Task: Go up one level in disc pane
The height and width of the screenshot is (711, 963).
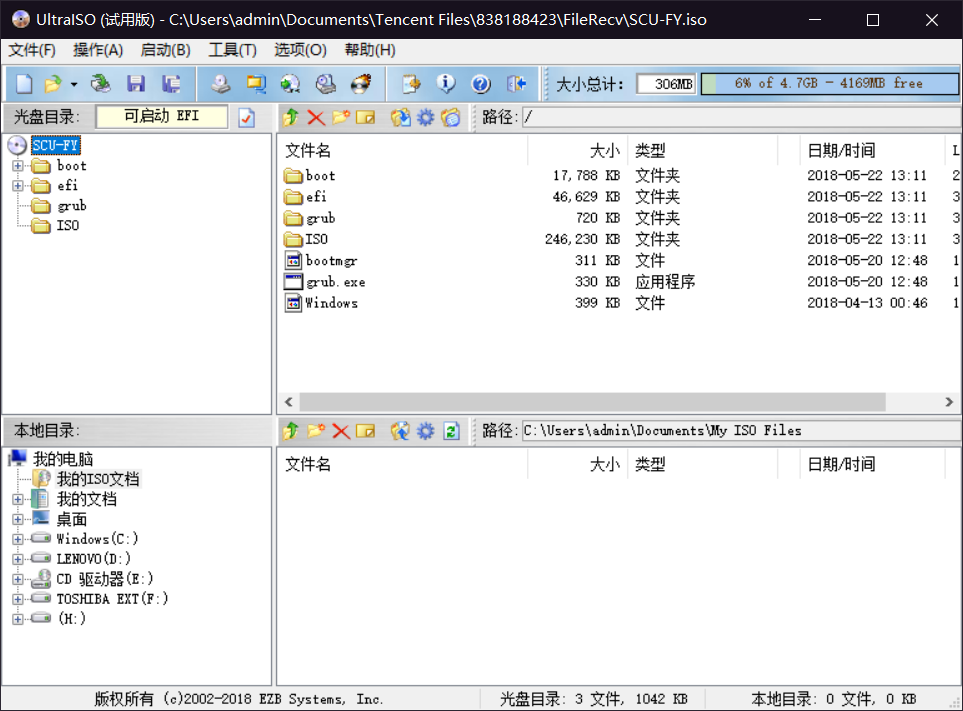Action: tap(291, 117)
